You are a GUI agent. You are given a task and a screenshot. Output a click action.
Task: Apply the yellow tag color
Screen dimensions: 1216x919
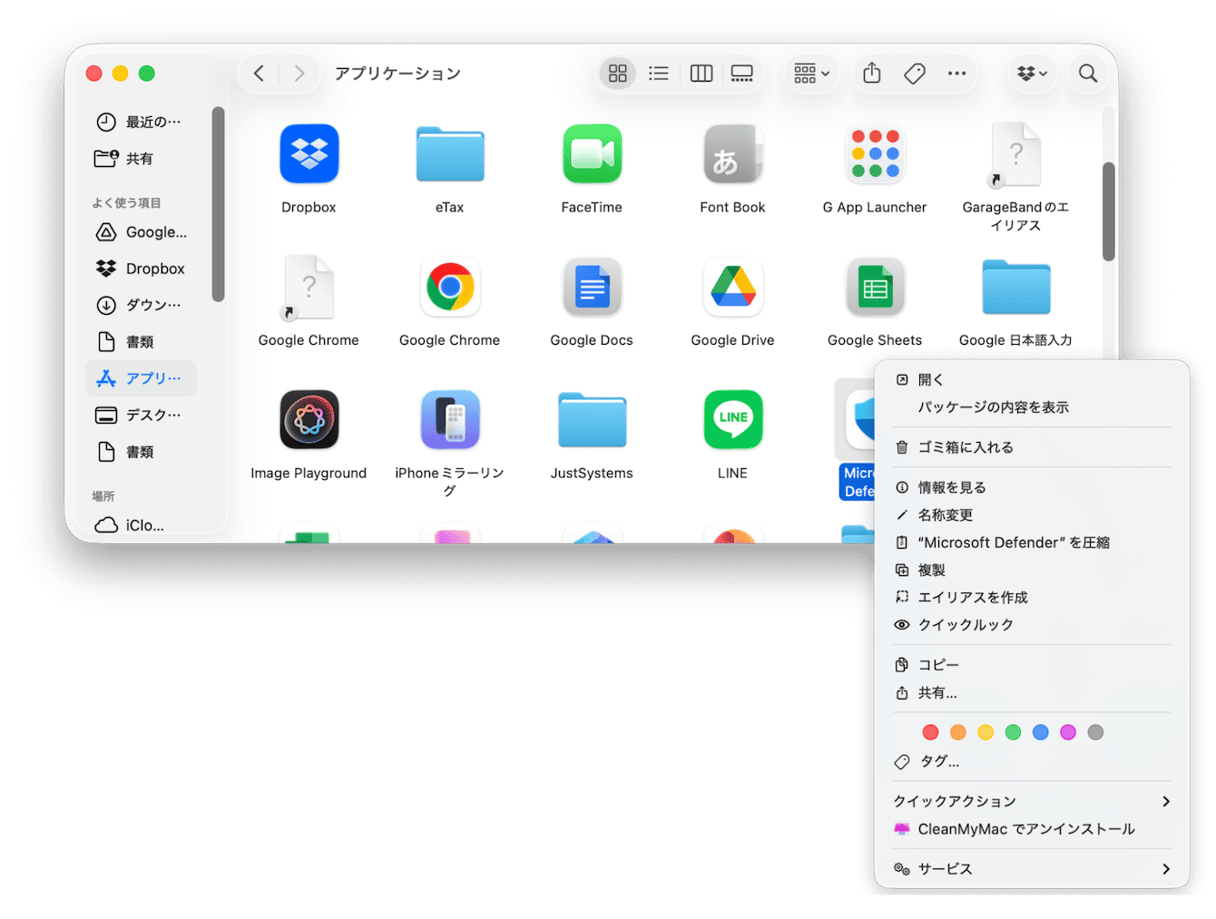[x=986, y=733]
